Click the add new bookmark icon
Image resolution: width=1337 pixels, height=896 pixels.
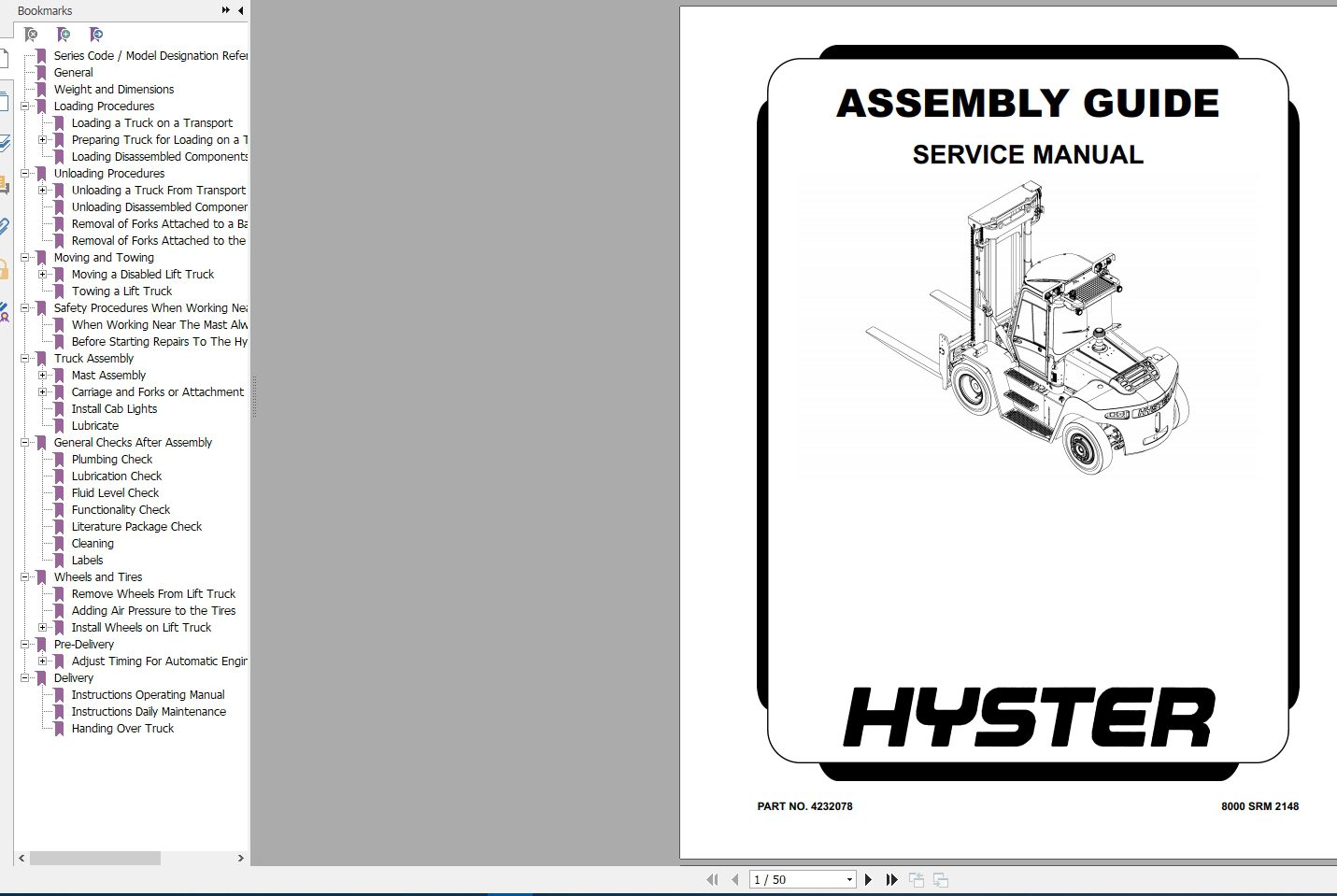click(x=64, y=35)
